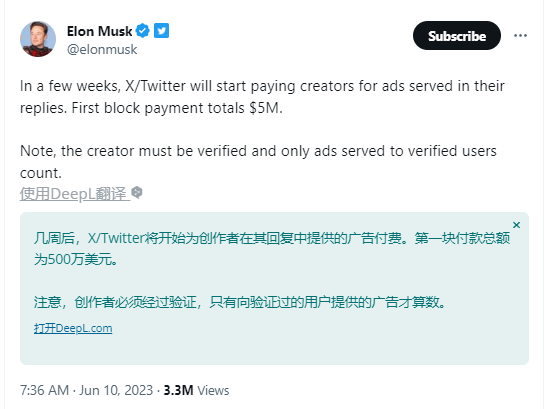
Task: Open Elon Musk's profile avatar photo
Action: coord(38,39)
